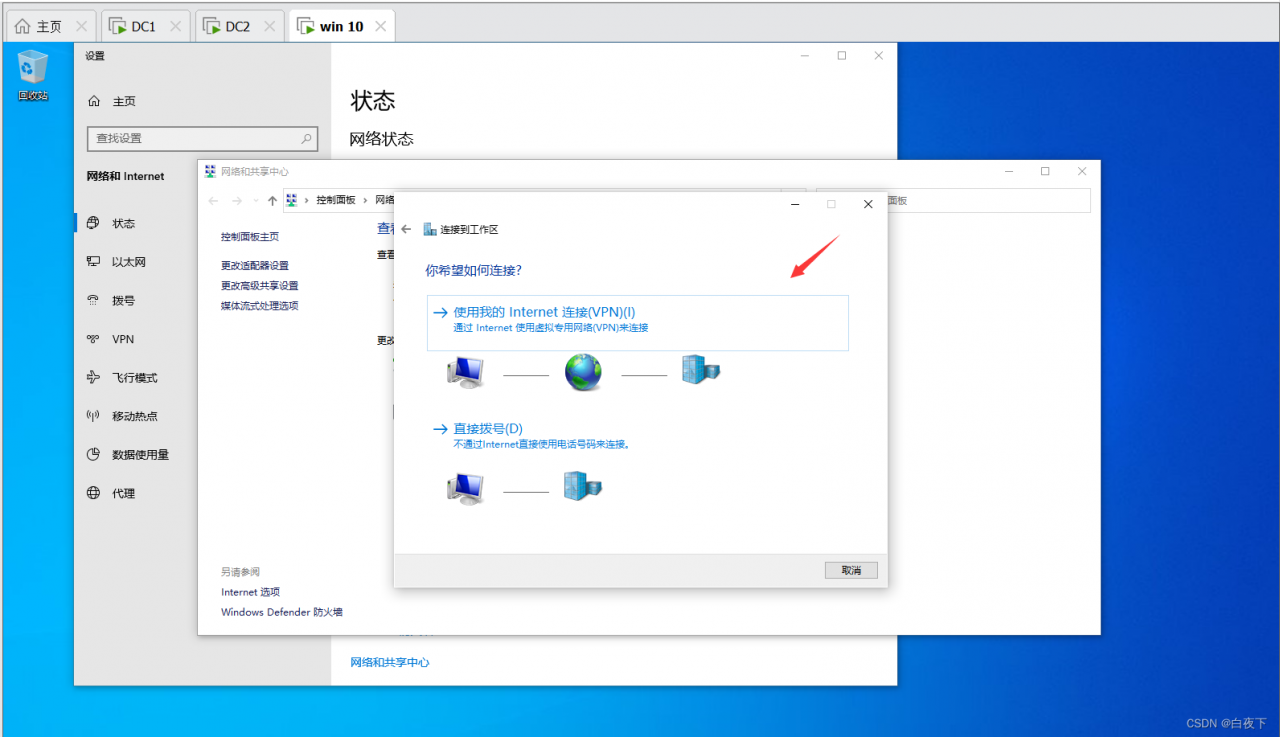Image resolution: width=1280 pixels, height=737 pixels.
Task: Click the airplane icon for 飞行模式
Action: (94, 377)
